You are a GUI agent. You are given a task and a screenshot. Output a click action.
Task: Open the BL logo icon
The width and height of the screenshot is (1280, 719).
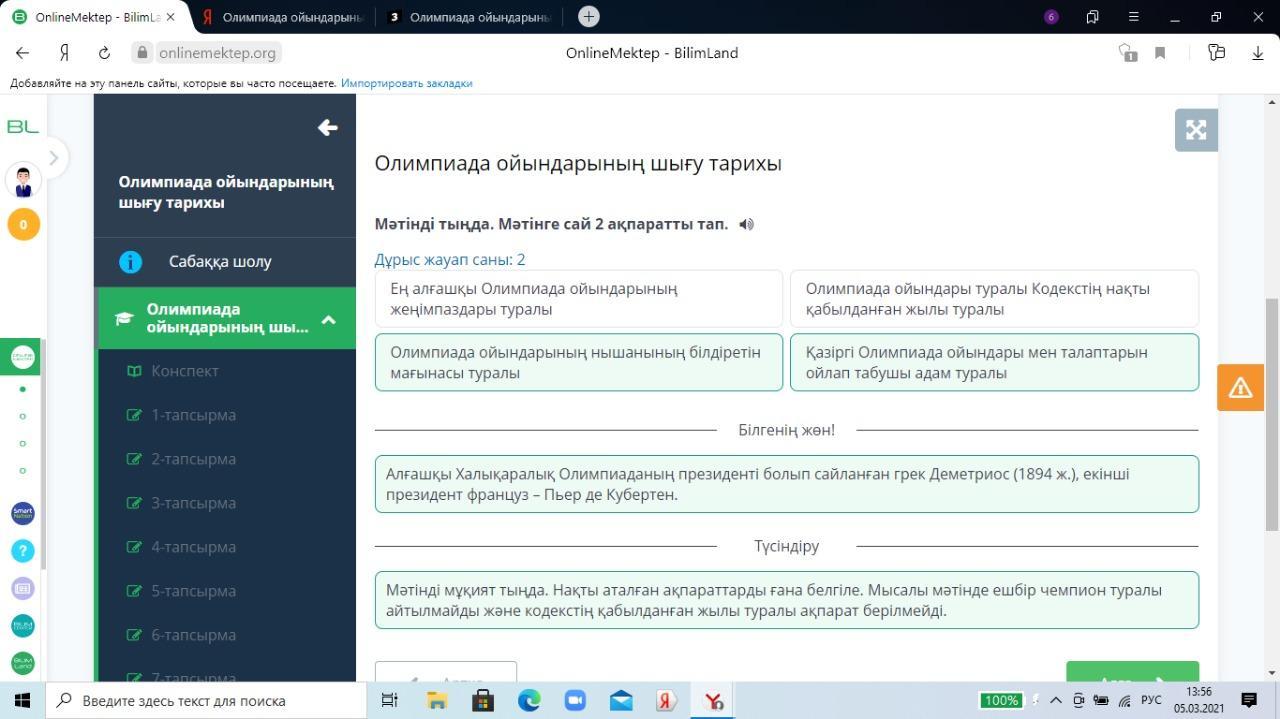(23, 126)
